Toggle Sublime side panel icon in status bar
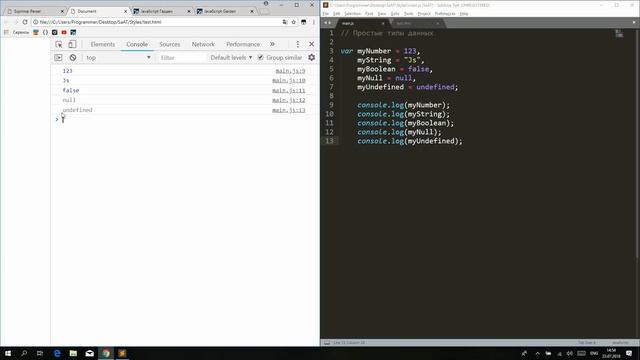 (327, 343)
